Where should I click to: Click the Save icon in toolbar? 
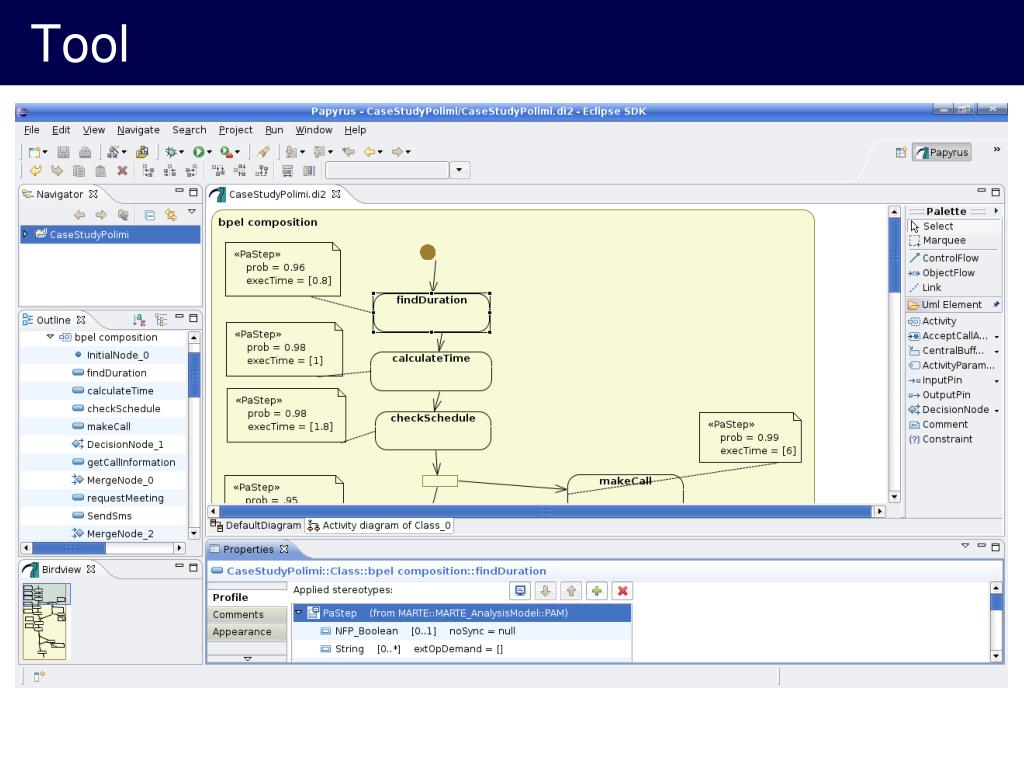coord(63,152)
